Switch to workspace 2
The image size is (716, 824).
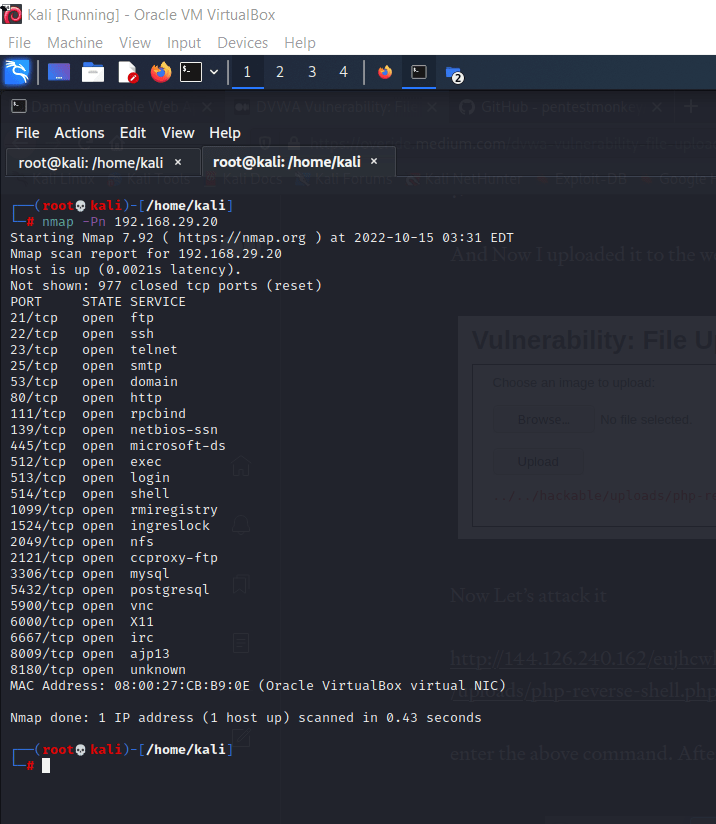280,72
